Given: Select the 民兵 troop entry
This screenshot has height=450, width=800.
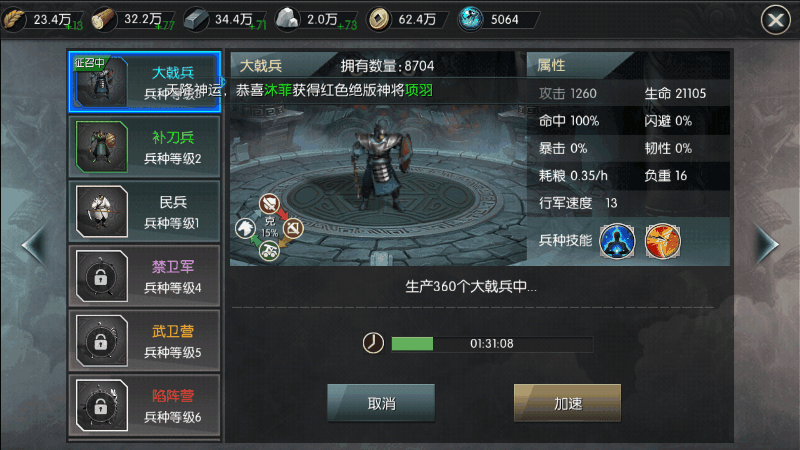Looking at the screenshot, I should coord(145,211).
